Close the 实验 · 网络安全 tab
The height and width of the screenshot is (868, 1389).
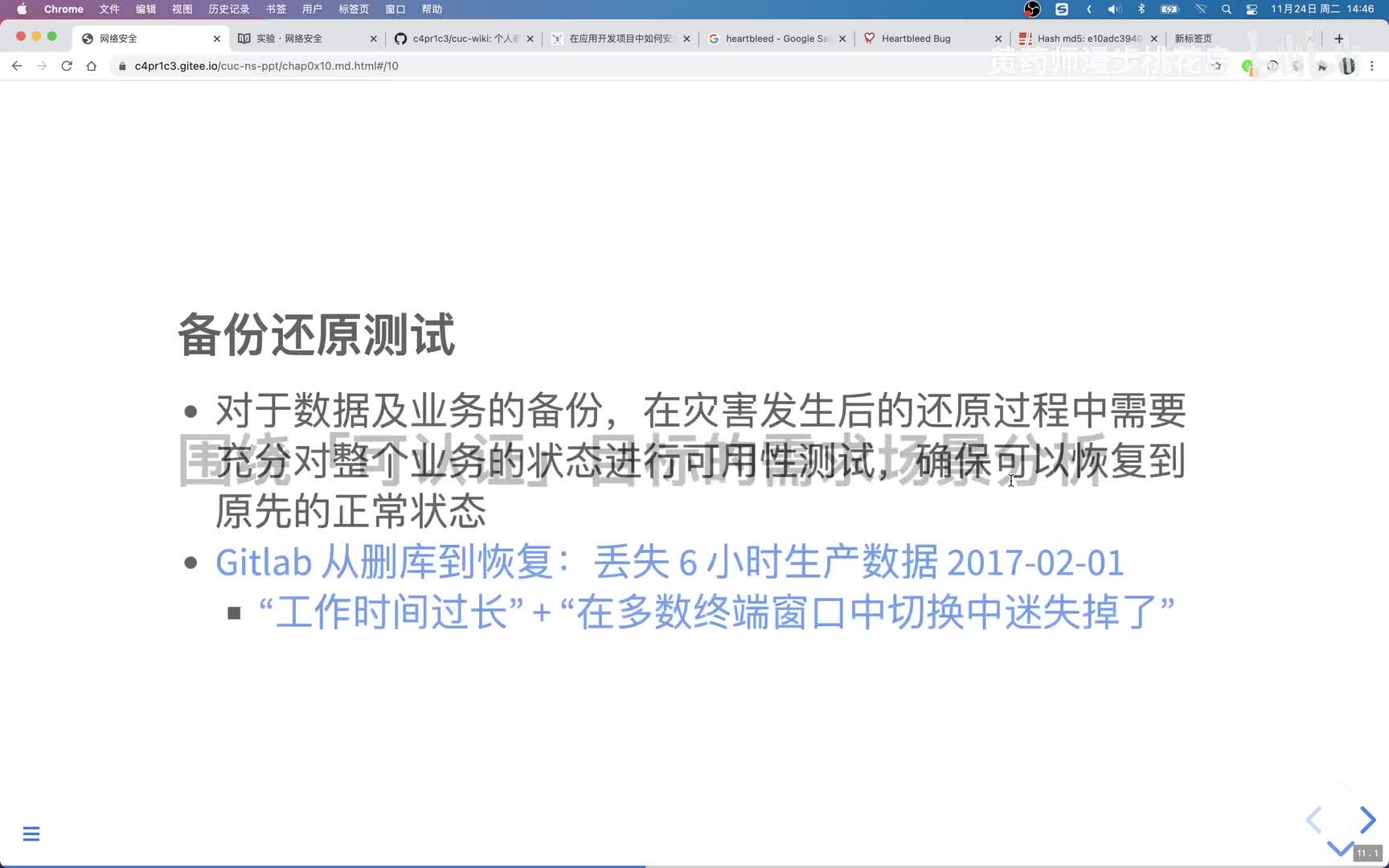point(373,39)
